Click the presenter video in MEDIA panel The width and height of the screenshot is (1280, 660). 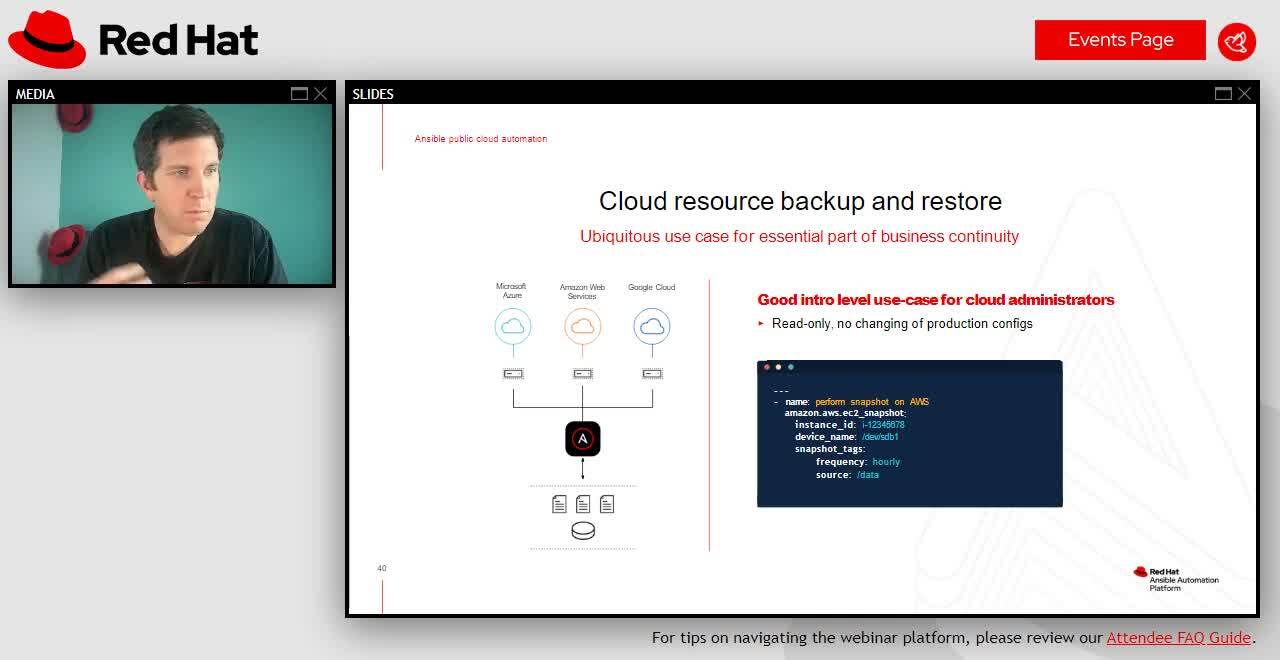172,194
